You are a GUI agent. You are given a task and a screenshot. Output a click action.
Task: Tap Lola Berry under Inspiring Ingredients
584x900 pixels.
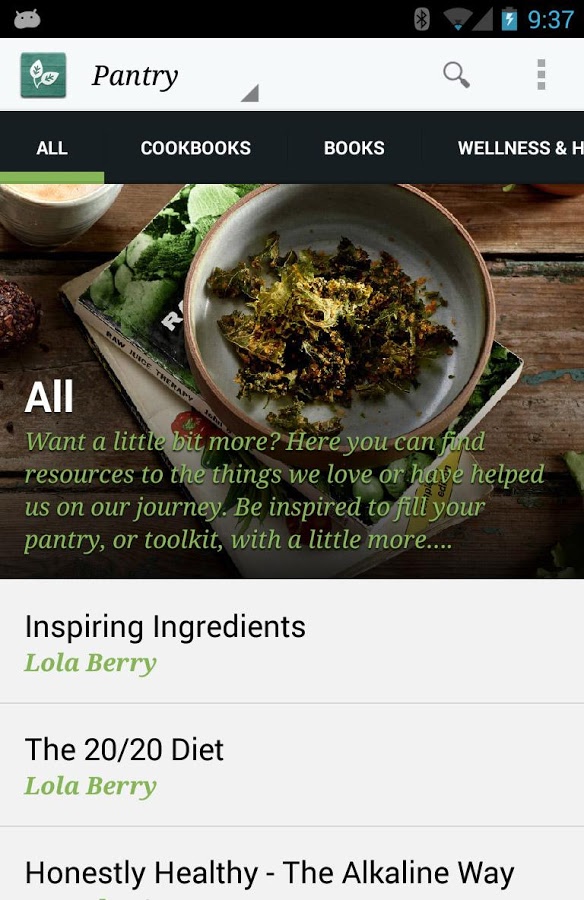point(90,664)
